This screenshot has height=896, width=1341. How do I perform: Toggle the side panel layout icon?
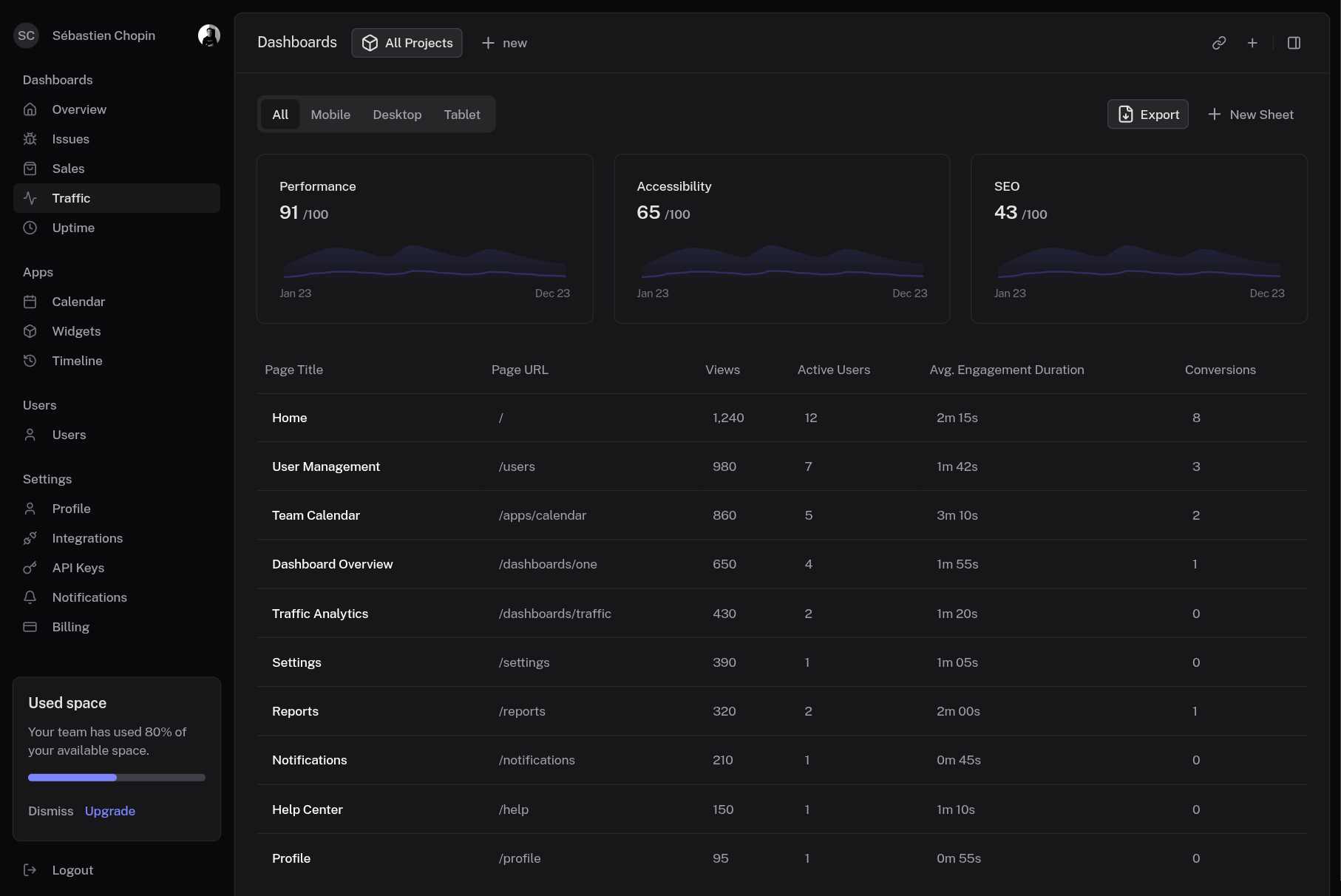(1294, 43)
